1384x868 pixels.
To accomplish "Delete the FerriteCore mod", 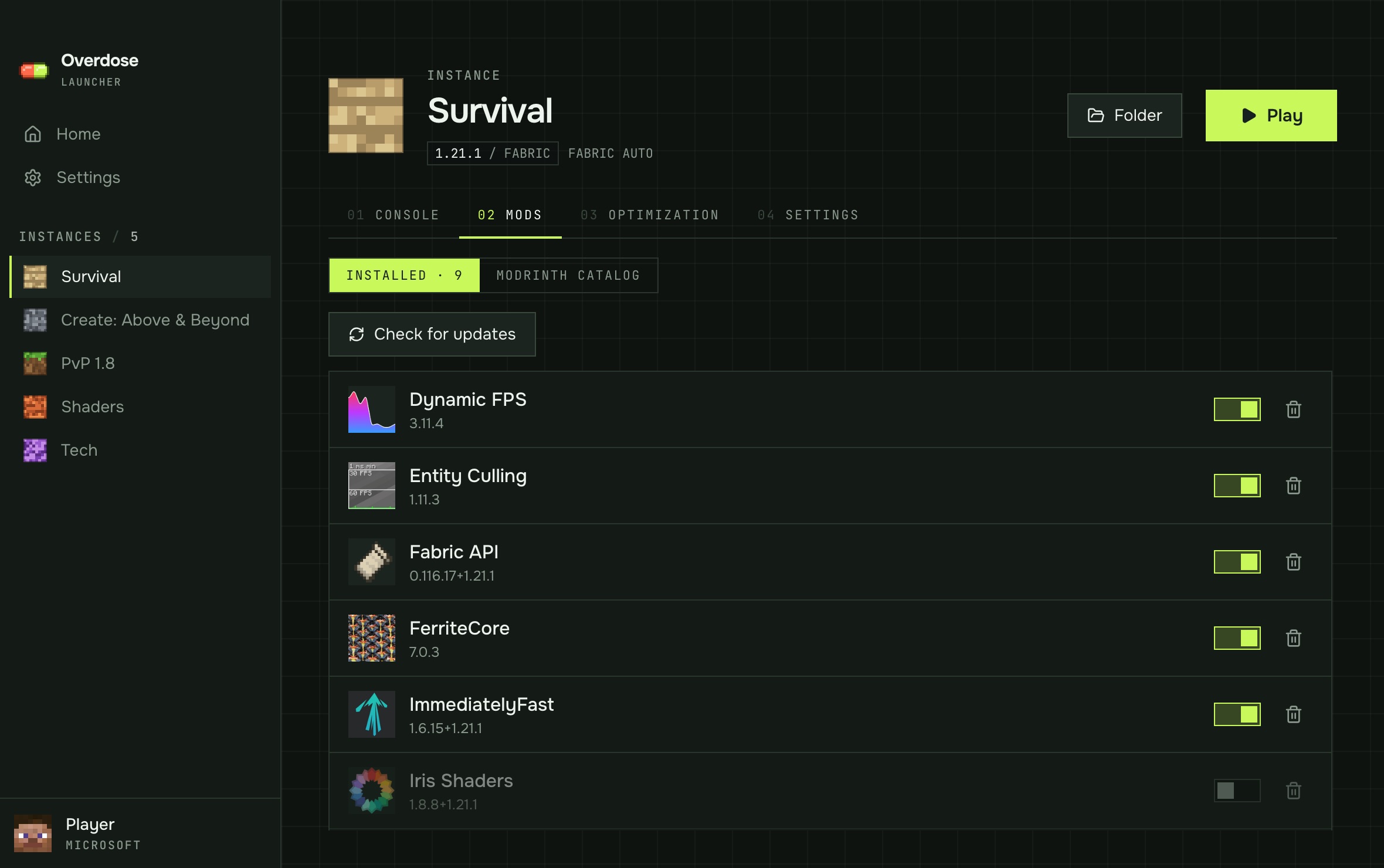I will (1294, 638).
